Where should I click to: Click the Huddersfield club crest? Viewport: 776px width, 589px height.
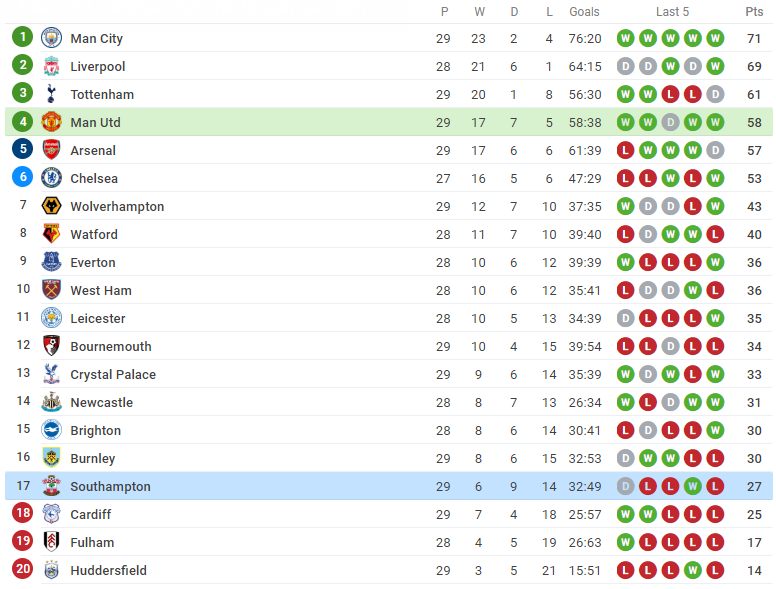[x=51, y=570]
